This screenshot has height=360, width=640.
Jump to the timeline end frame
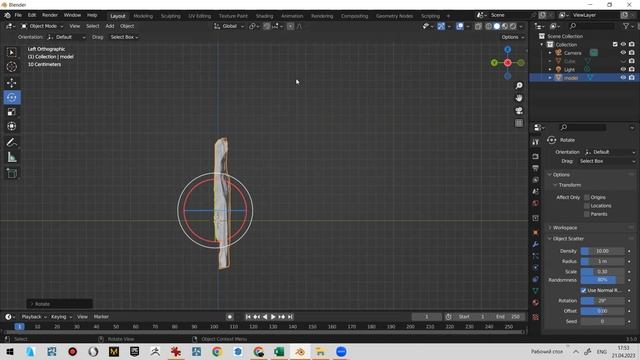290,317
